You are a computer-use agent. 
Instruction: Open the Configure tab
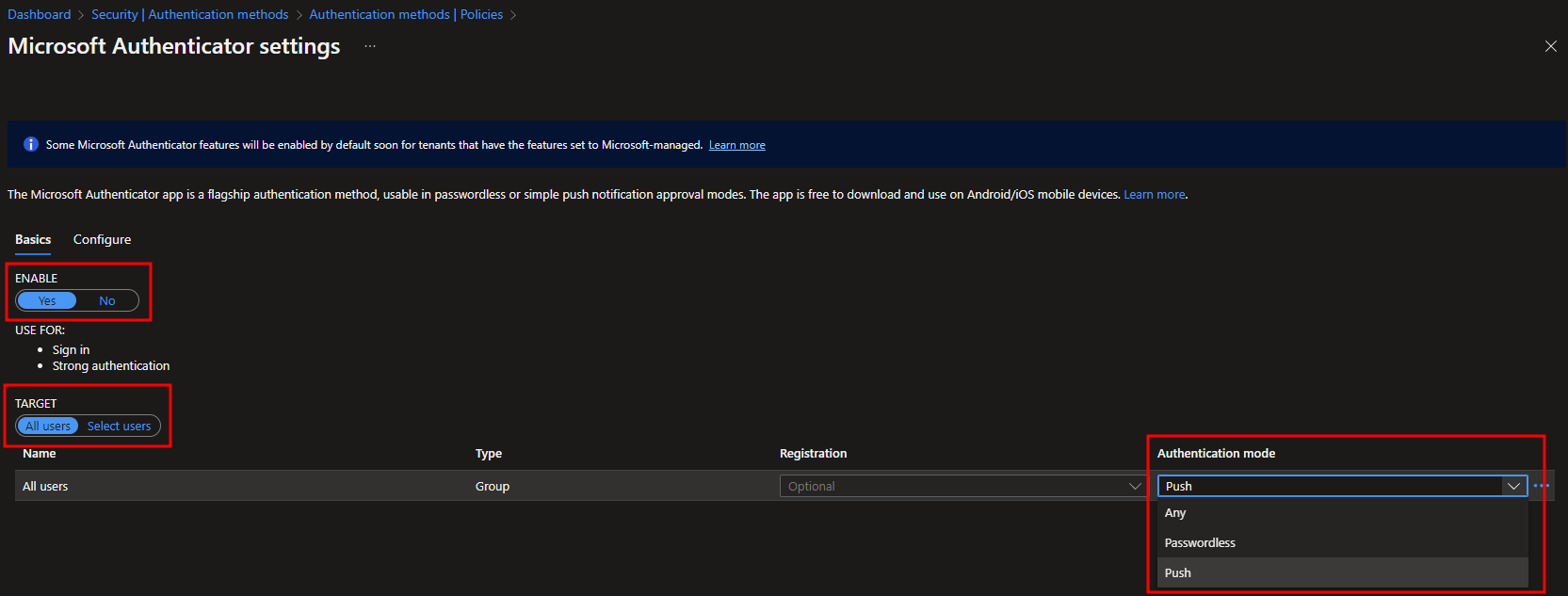pos(102,239)
